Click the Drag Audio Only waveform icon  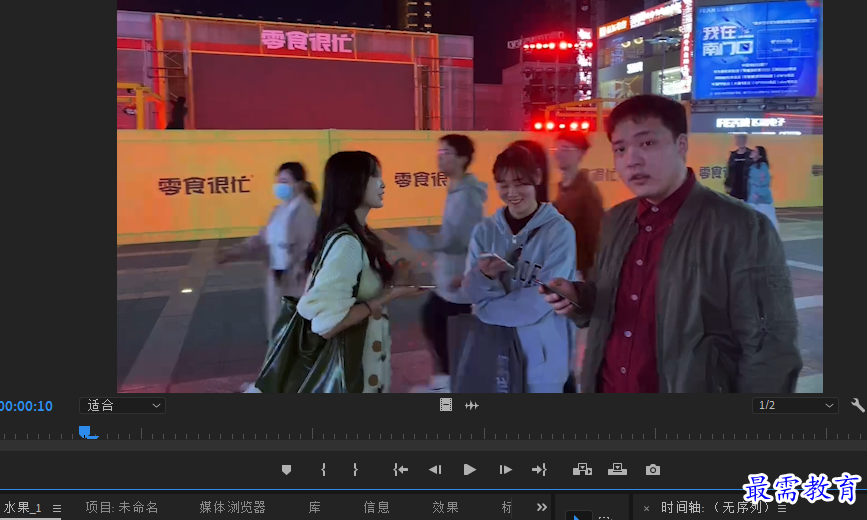tap(472, 405)
